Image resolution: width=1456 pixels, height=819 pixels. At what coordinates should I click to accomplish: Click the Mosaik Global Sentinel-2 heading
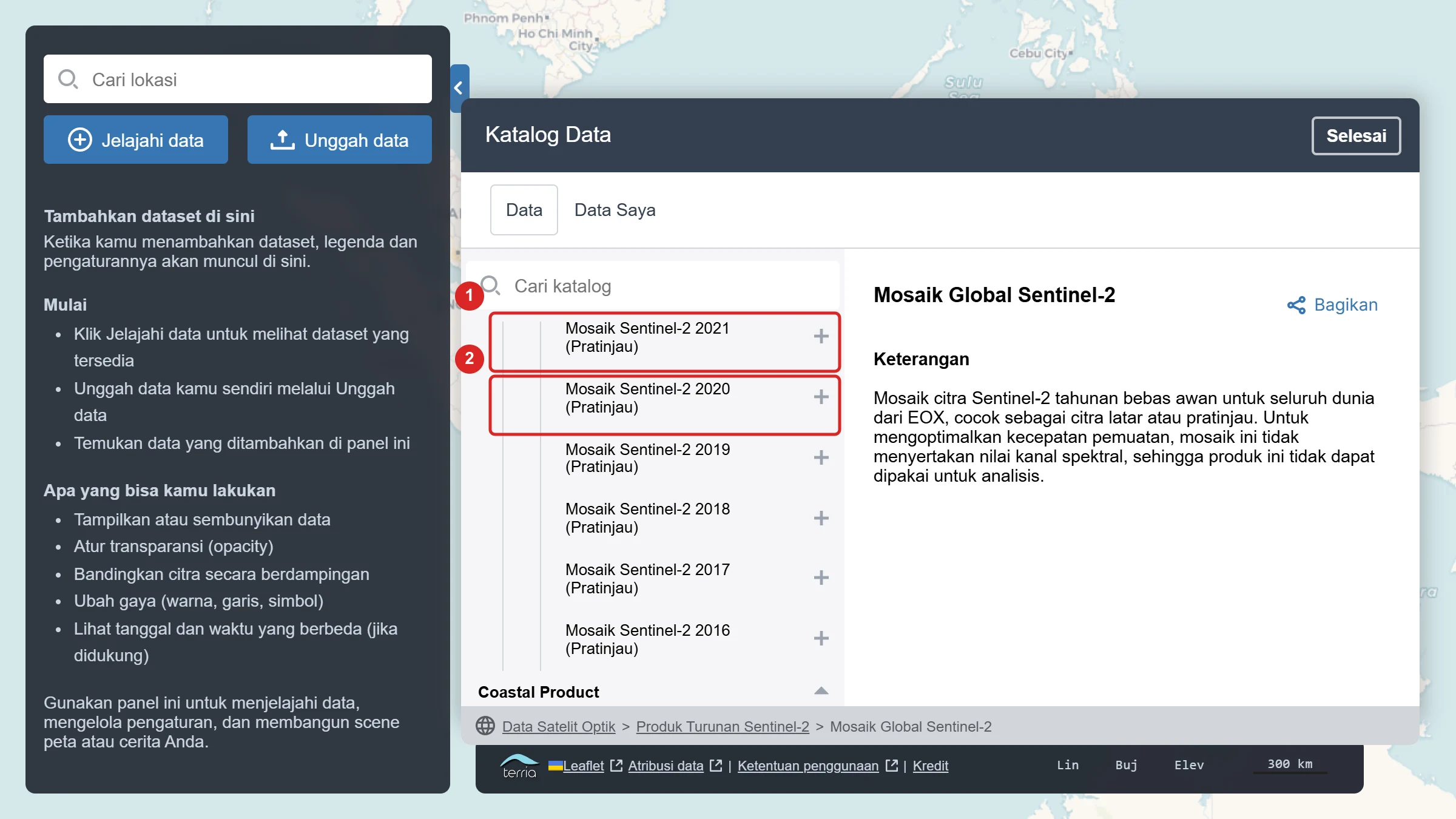click(994, 295)
